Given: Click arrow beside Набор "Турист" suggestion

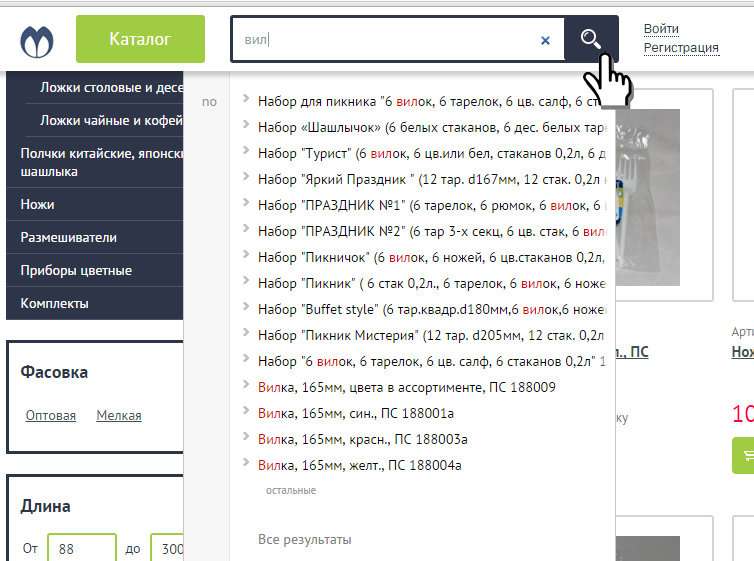Looking at the screenshot, I should click(x=246, y=150).
